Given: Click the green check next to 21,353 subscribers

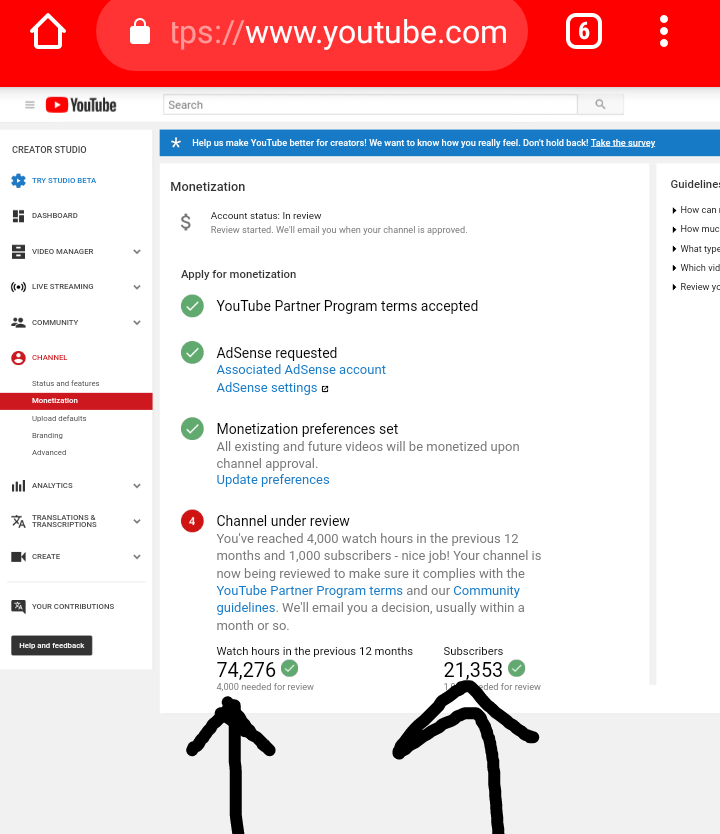Looking at the screenshot, I should click(516, 668).
